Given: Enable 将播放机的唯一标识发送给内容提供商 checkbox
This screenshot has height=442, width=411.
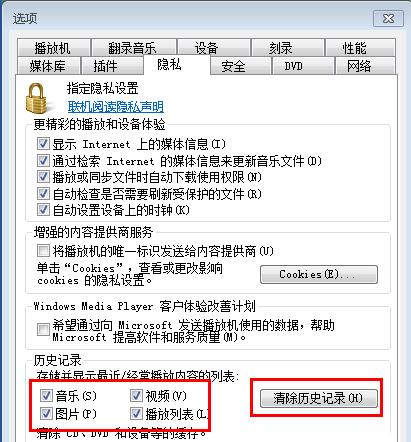Looking at the screenshot, I should (43, 251).
